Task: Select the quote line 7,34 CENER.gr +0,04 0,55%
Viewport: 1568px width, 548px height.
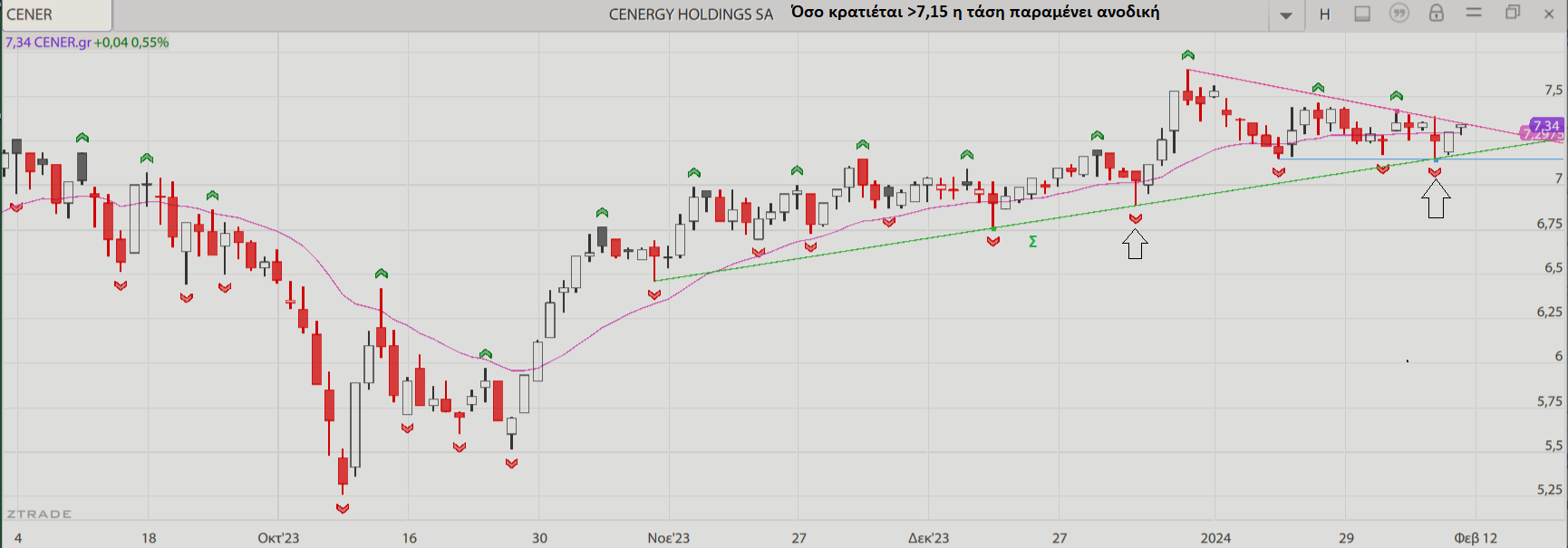Action: point(87,43)
